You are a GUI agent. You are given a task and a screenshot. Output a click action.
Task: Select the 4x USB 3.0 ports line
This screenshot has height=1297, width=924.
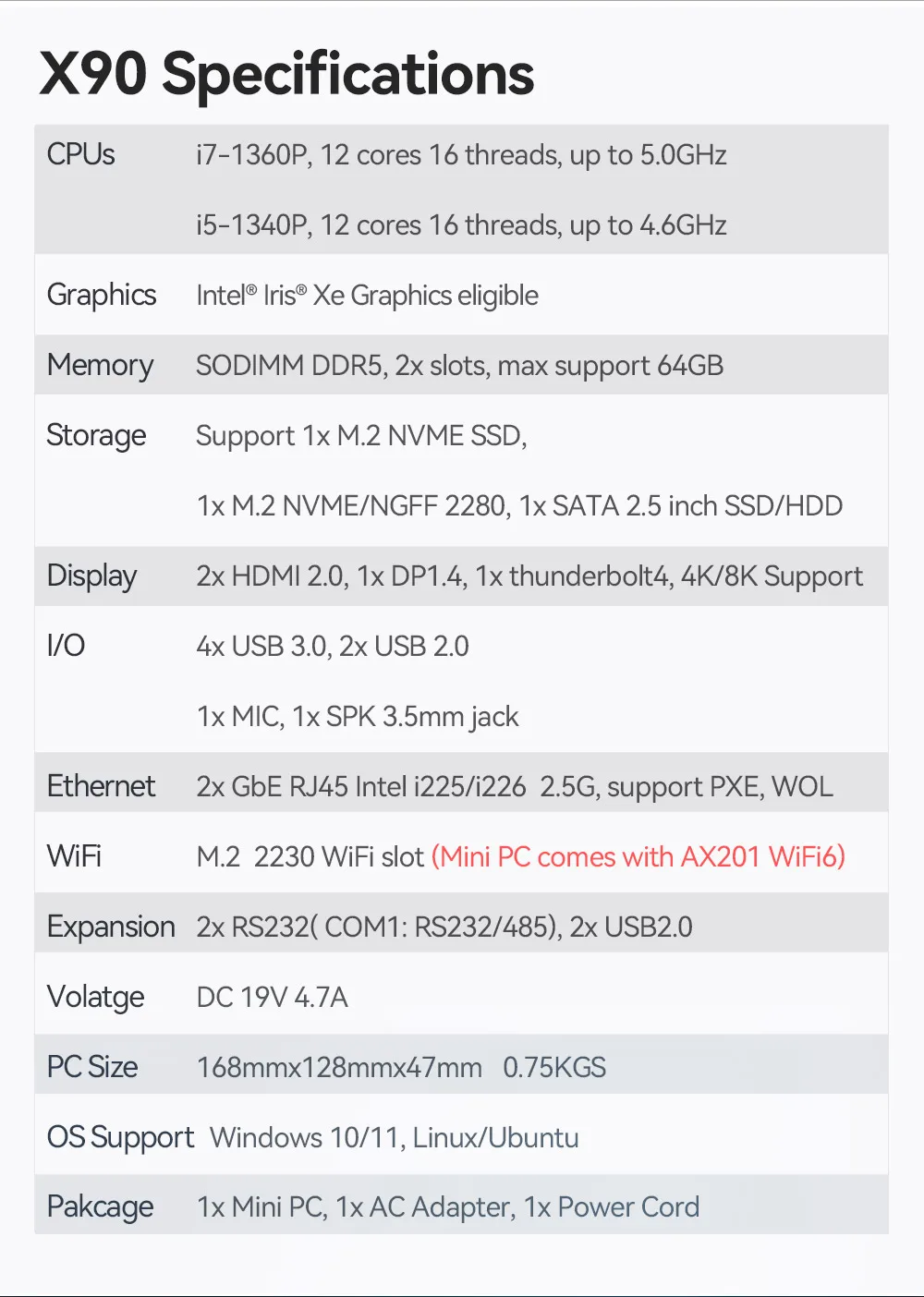coord(333,647)
